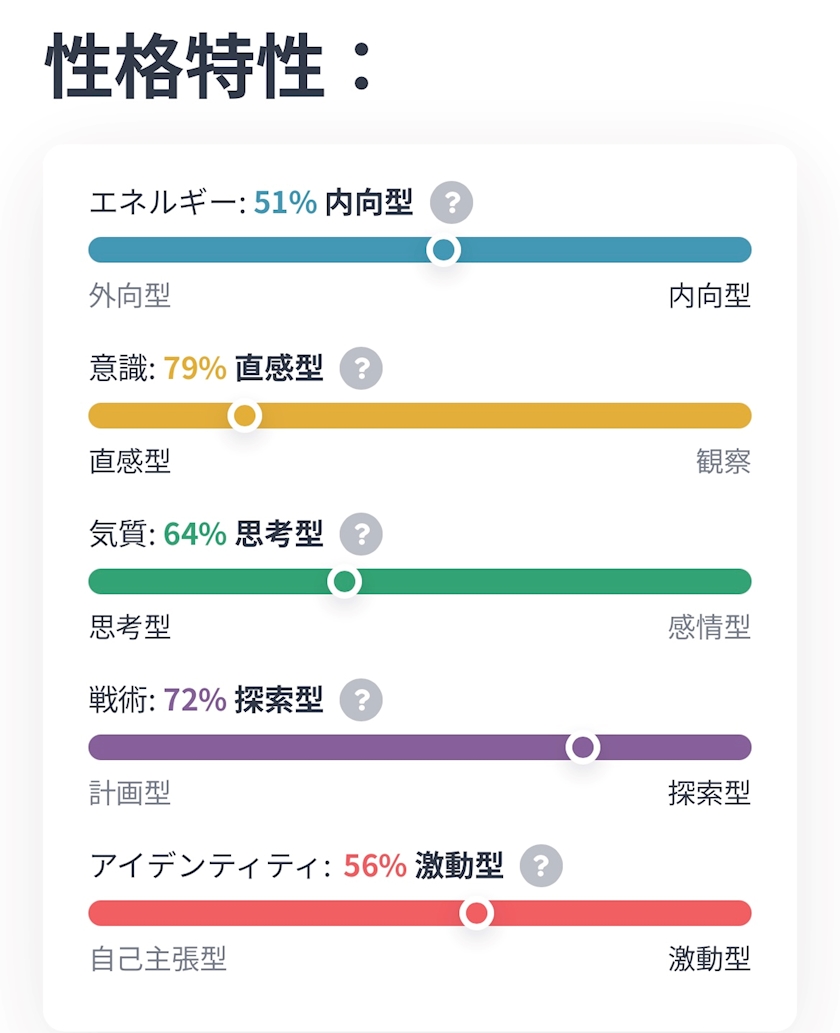Screen dimensions: 840x1033
Task: Open the help icon next to アイデンティティ 激動型
Action: (x=541, y=866)
